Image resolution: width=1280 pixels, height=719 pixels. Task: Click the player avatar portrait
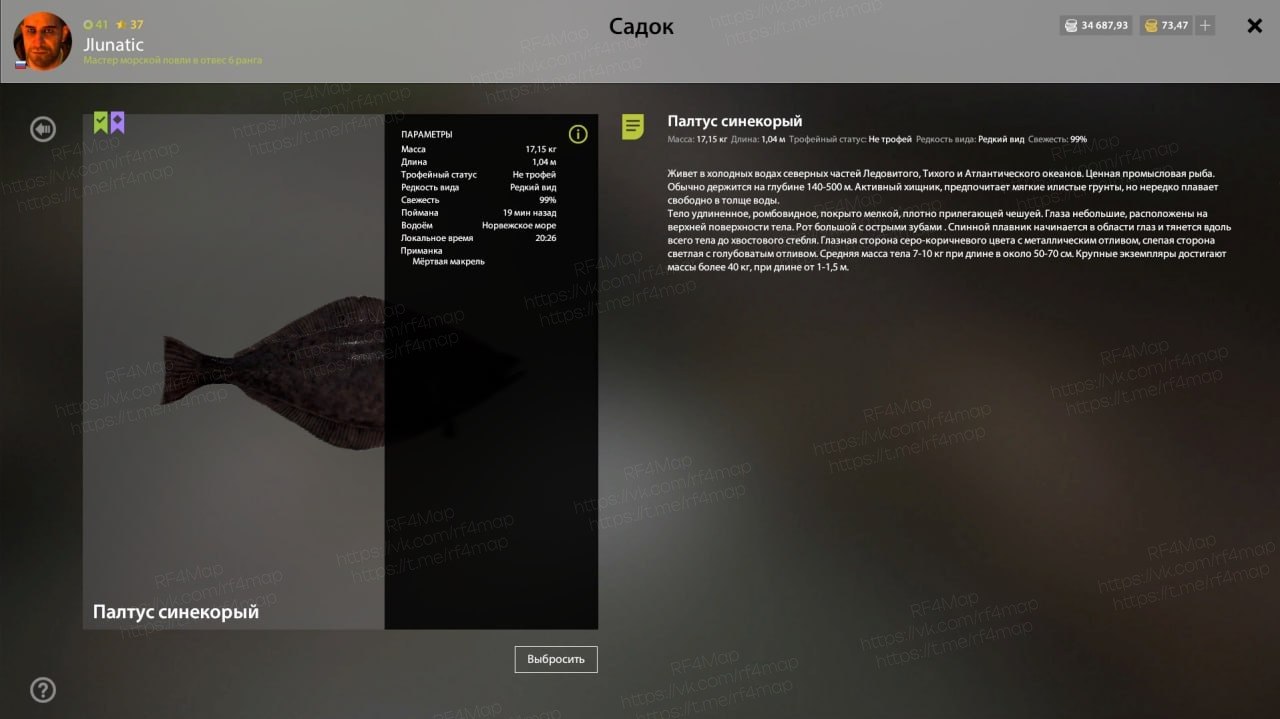42,41
